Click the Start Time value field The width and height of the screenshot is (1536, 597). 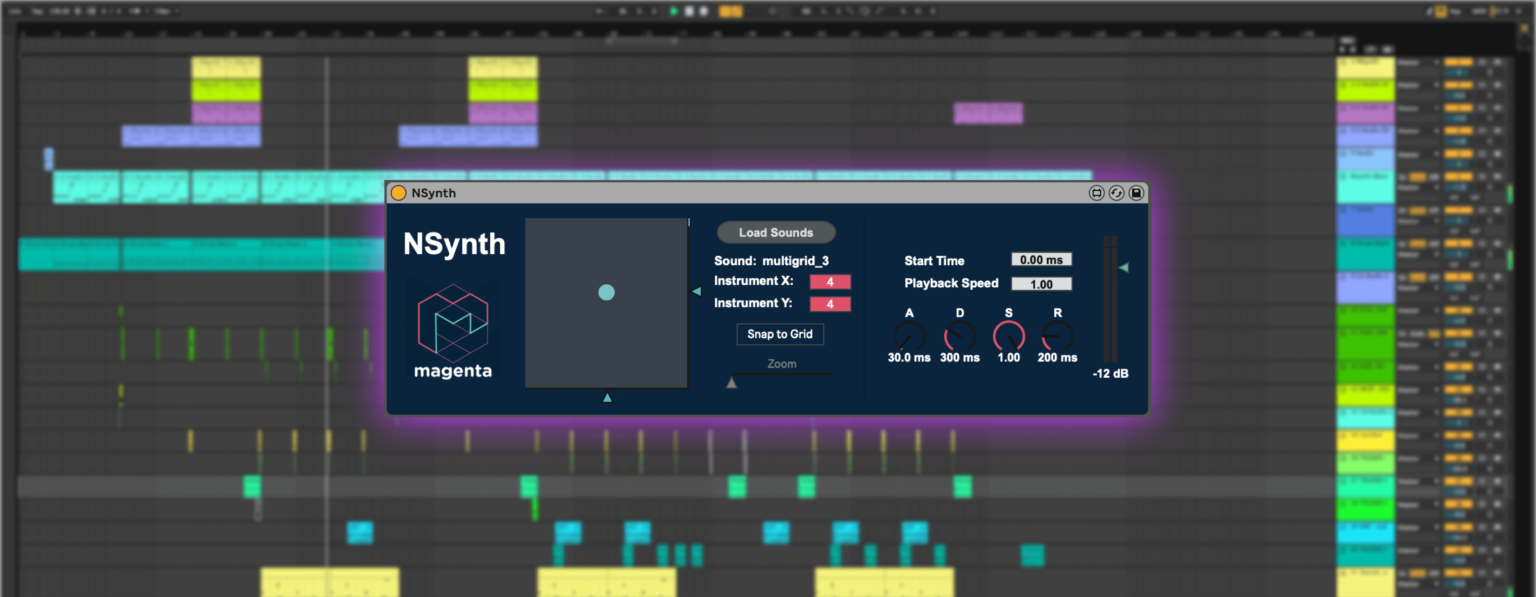(x=1041, y=260)
